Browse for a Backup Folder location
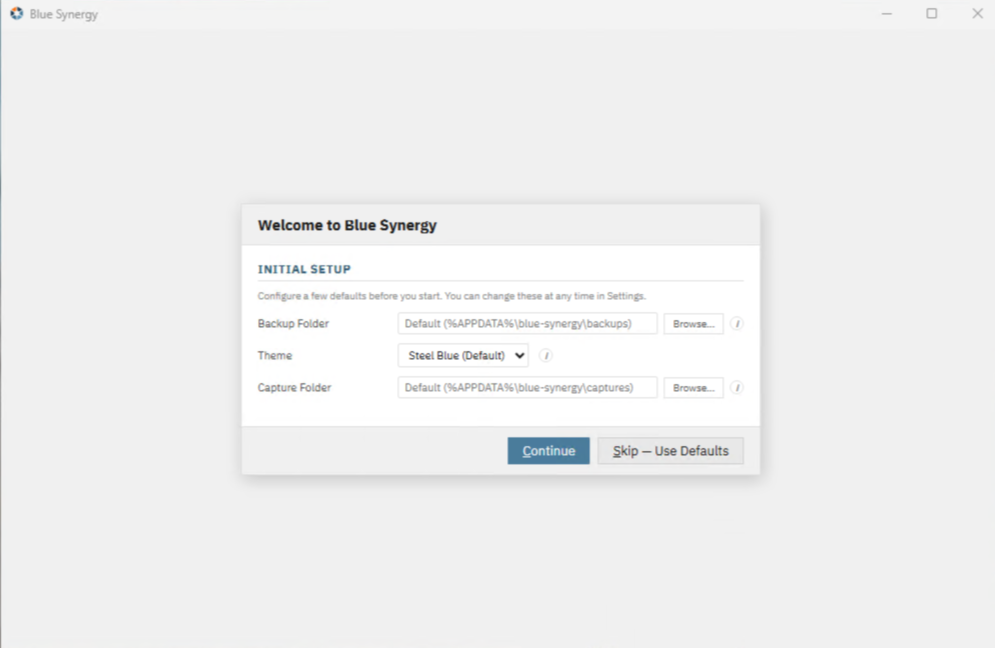995x648 pixels. click(693, 324)
